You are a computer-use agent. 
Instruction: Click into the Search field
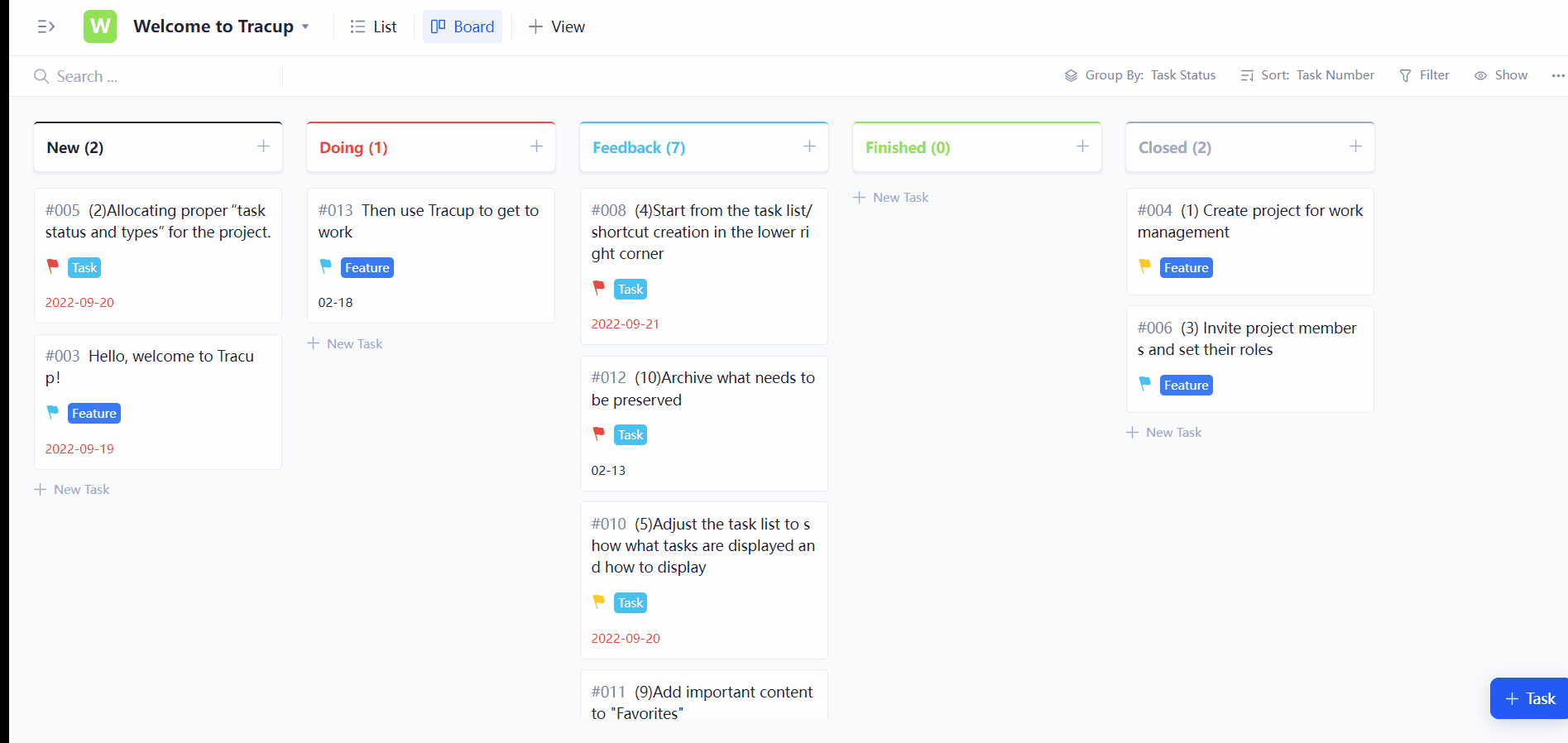[x=157, y=76]
